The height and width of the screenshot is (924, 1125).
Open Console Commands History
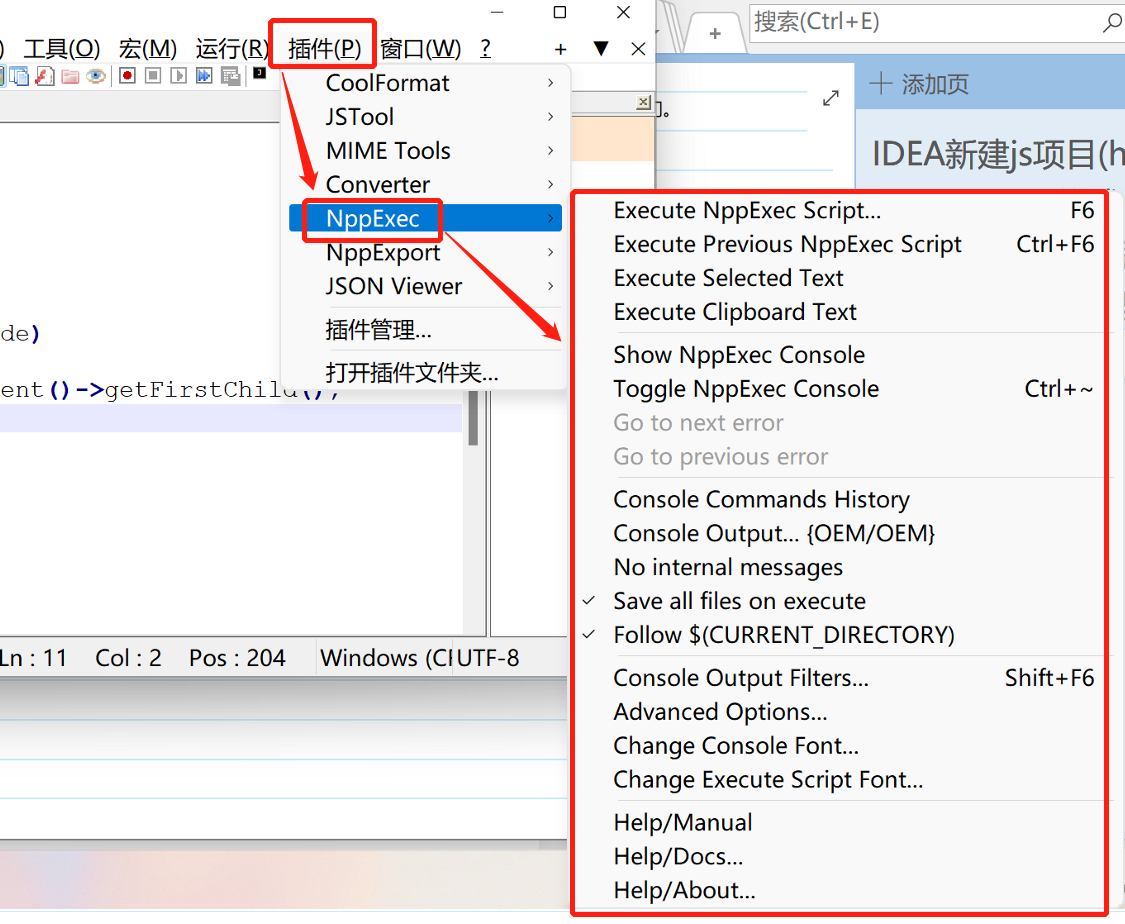tap(761, 499)
